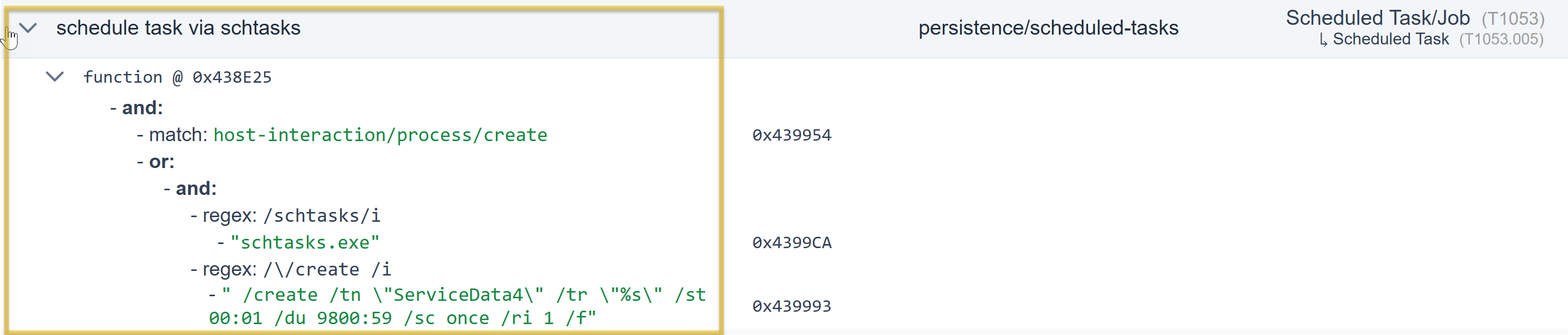Click the persistence/scheduled-tasks namespace
Image resolution: width=1568 pixels, height=335 pixels.
(x=1048, y=28)
